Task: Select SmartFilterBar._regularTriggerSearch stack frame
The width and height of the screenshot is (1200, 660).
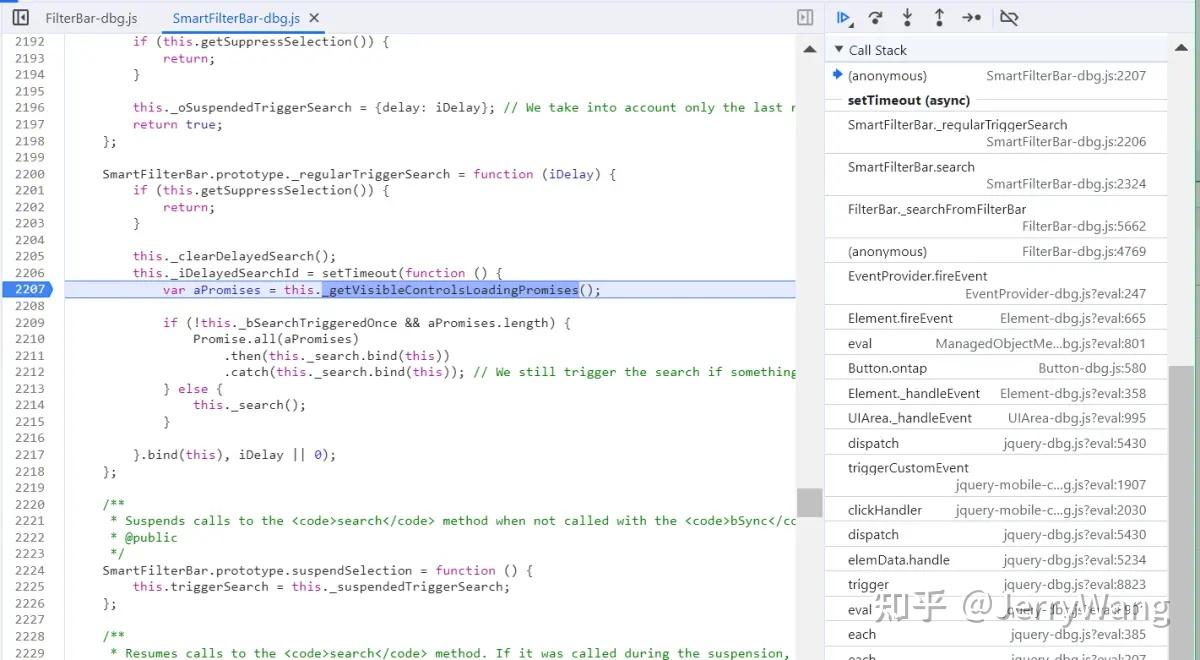Action: click(x=996, y=133)
